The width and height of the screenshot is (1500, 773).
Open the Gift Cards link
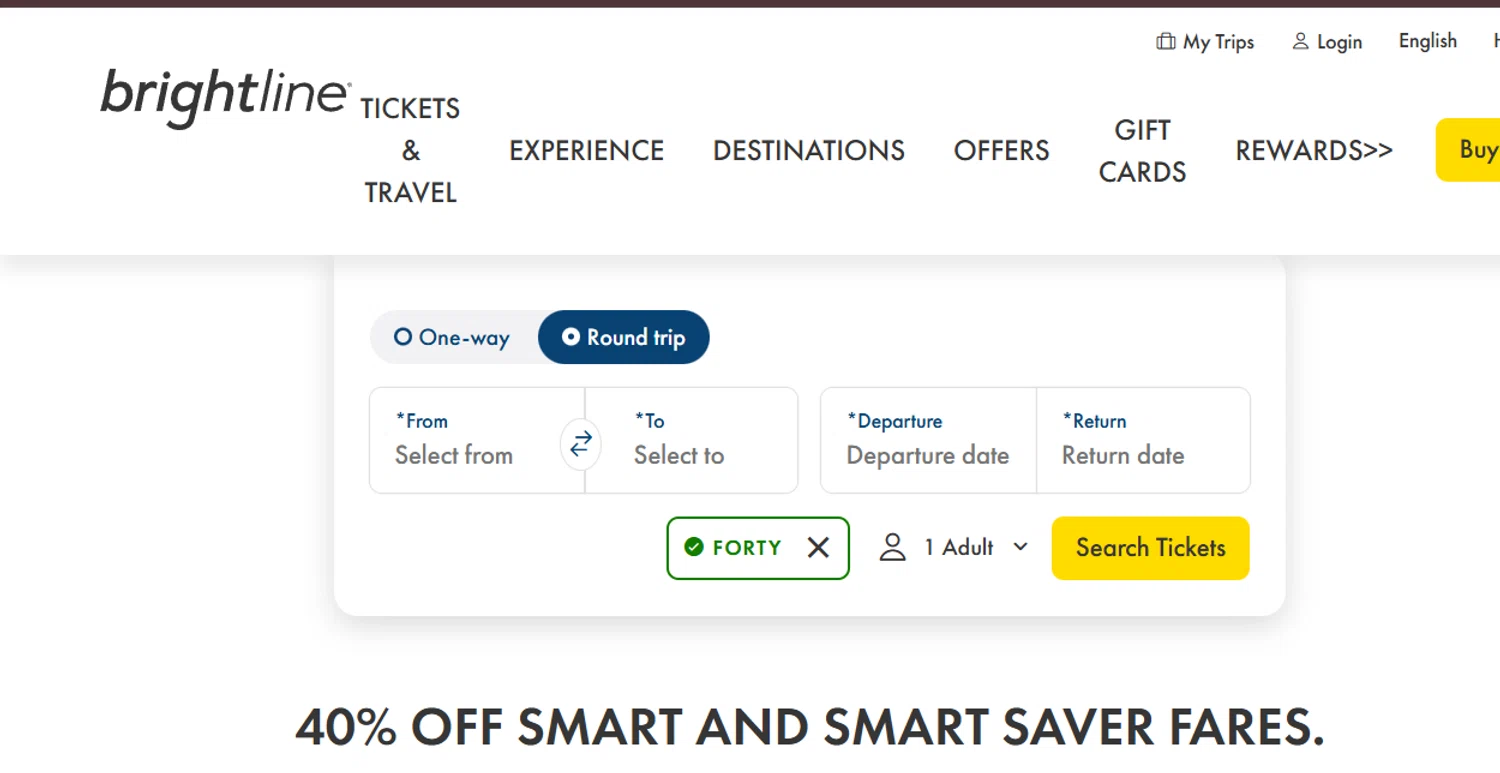click(1142, 151)
